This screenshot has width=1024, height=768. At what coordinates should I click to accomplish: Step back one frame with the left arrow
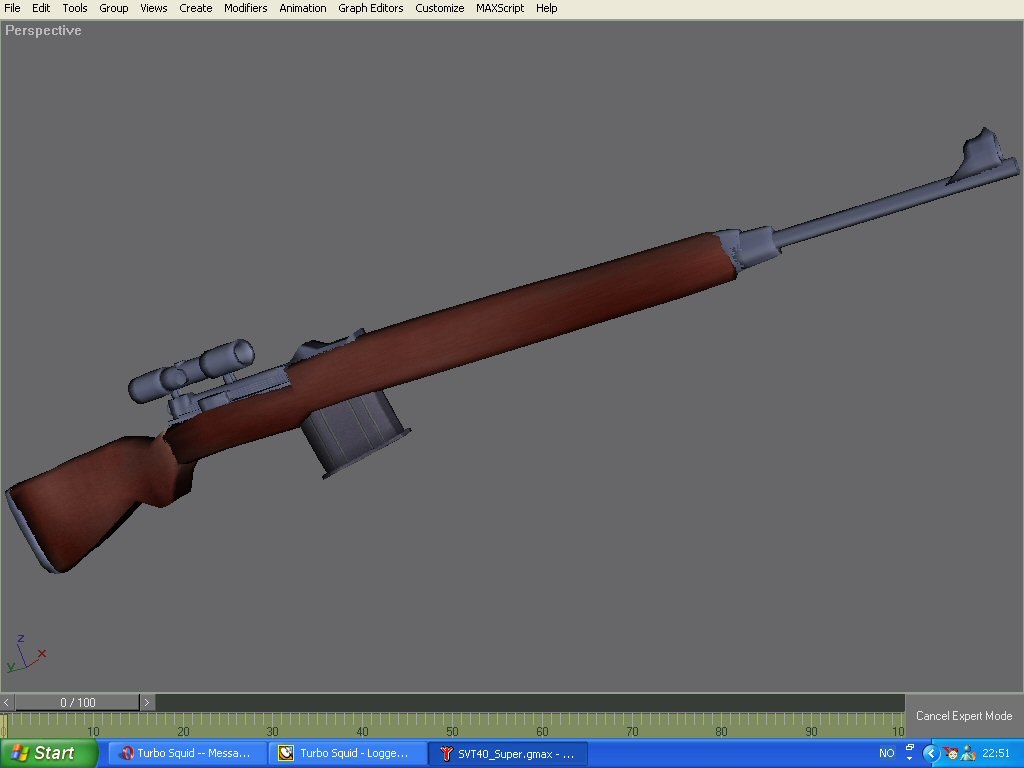point(7,702)
